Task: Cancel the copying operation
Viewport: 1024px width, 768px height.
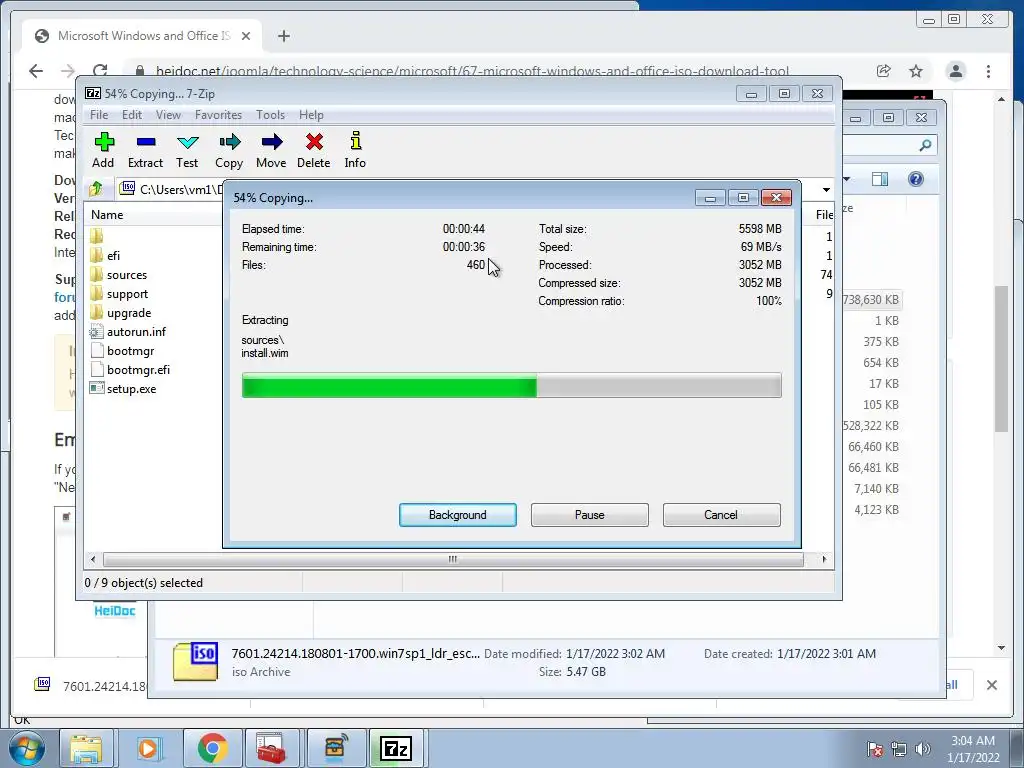Action: pyautogui.click(x=721, y=515)
